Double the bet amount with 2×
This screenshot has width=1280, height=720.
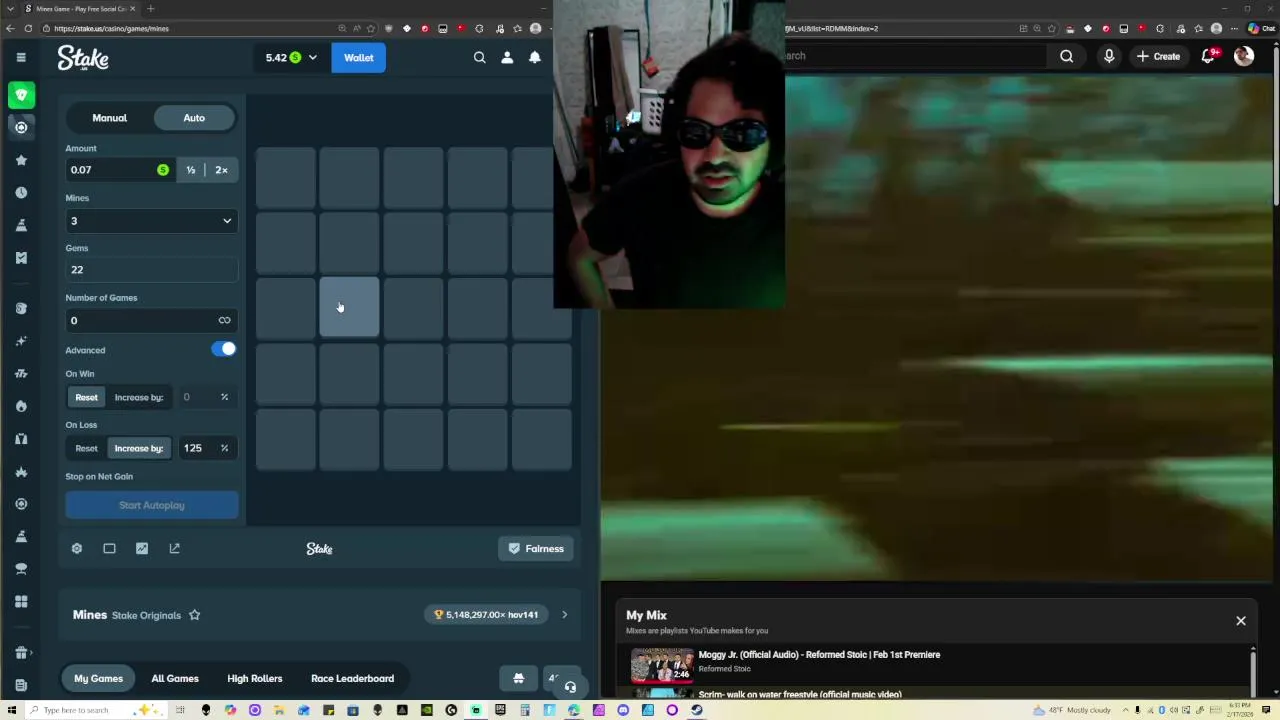[x=221, y=170]
